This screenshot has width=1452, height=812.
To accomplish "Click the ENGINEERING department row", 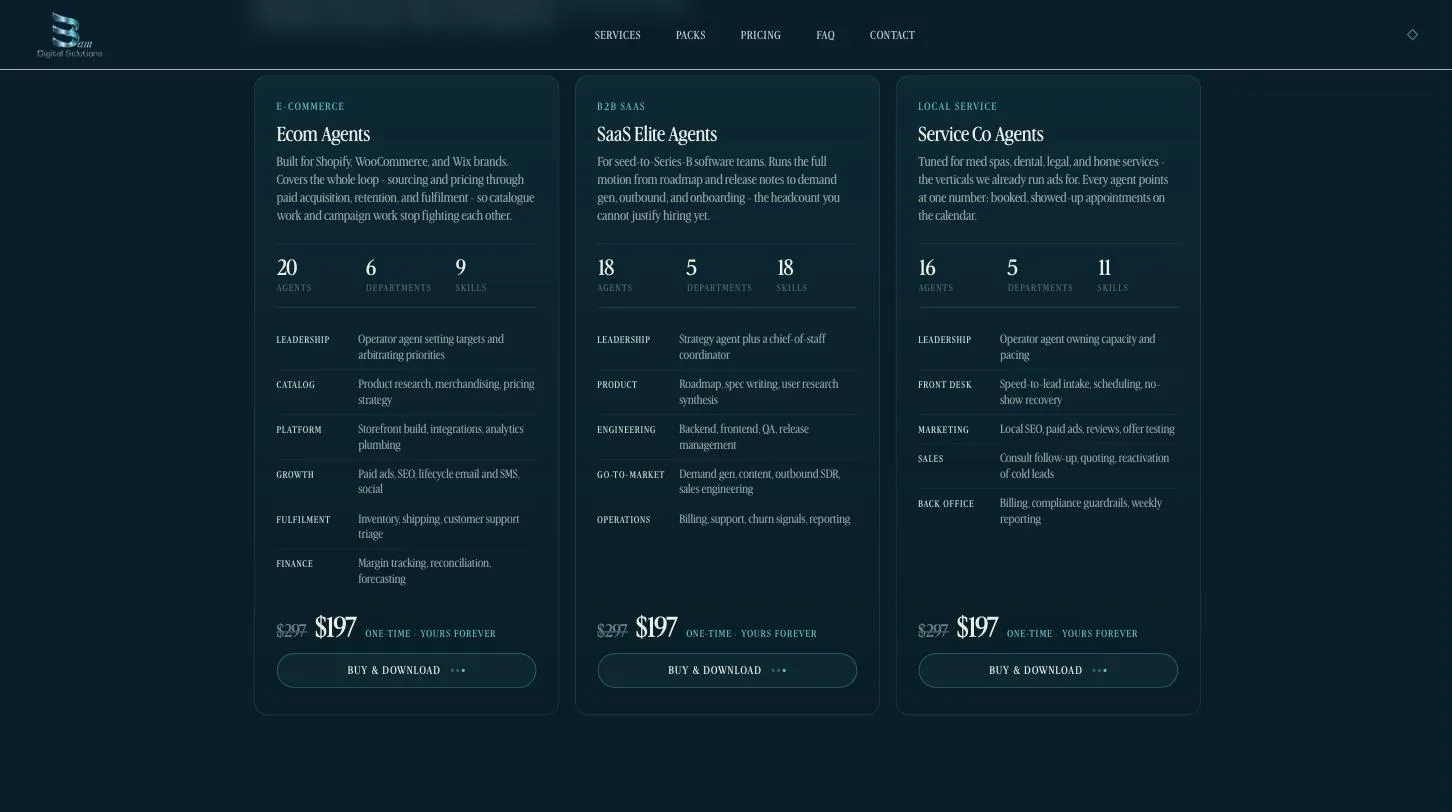I will [x=727, y=437].
